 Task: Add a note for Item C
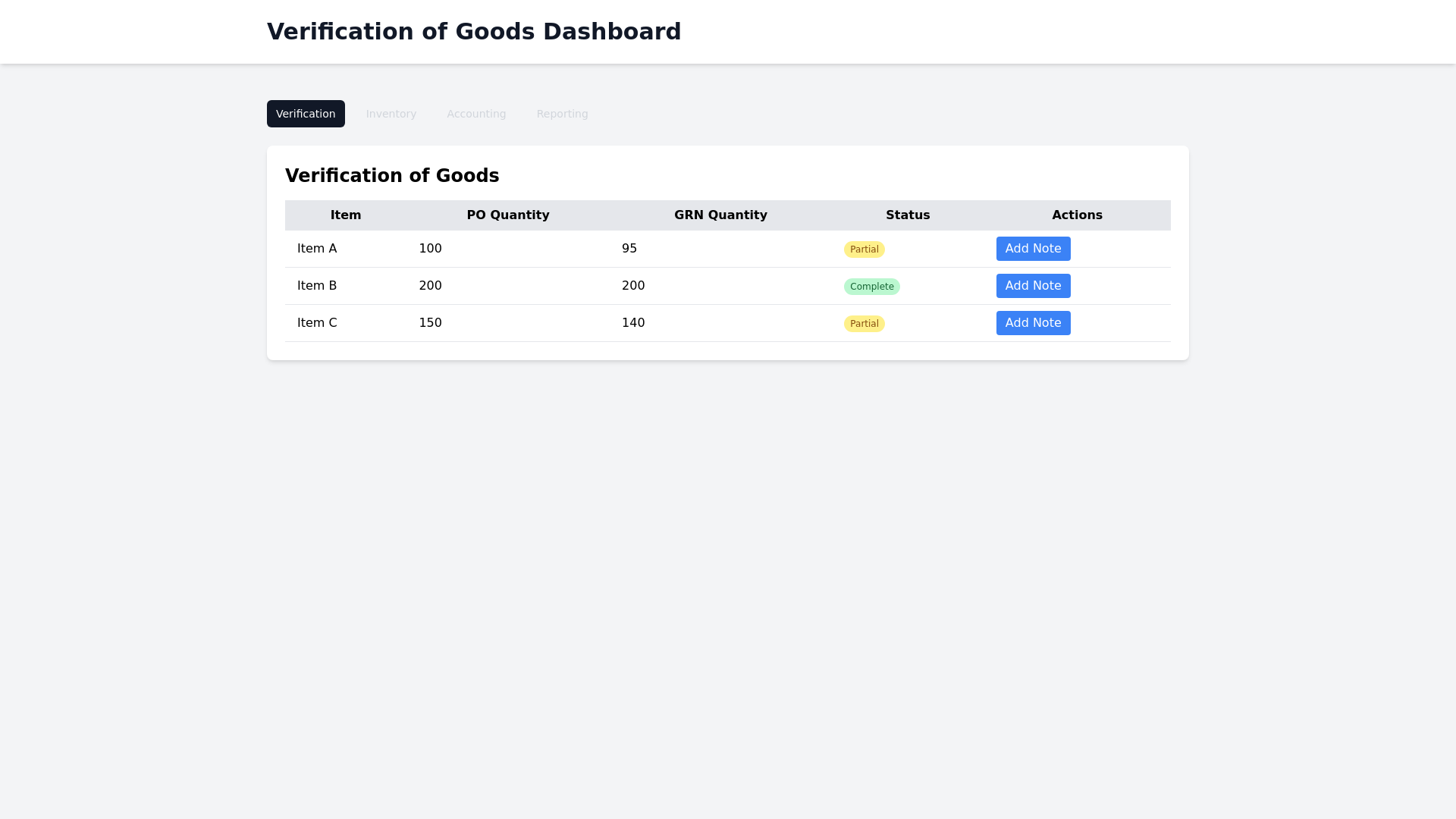click(x=1033, y=323)
